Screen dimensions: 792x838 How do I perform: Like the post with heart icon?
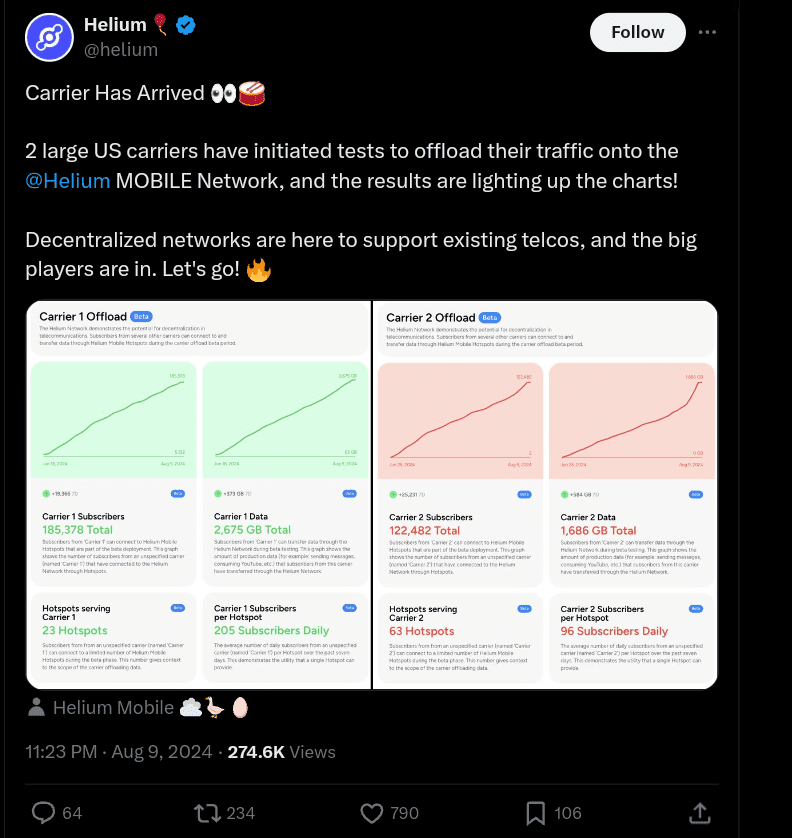coord(372,812)
